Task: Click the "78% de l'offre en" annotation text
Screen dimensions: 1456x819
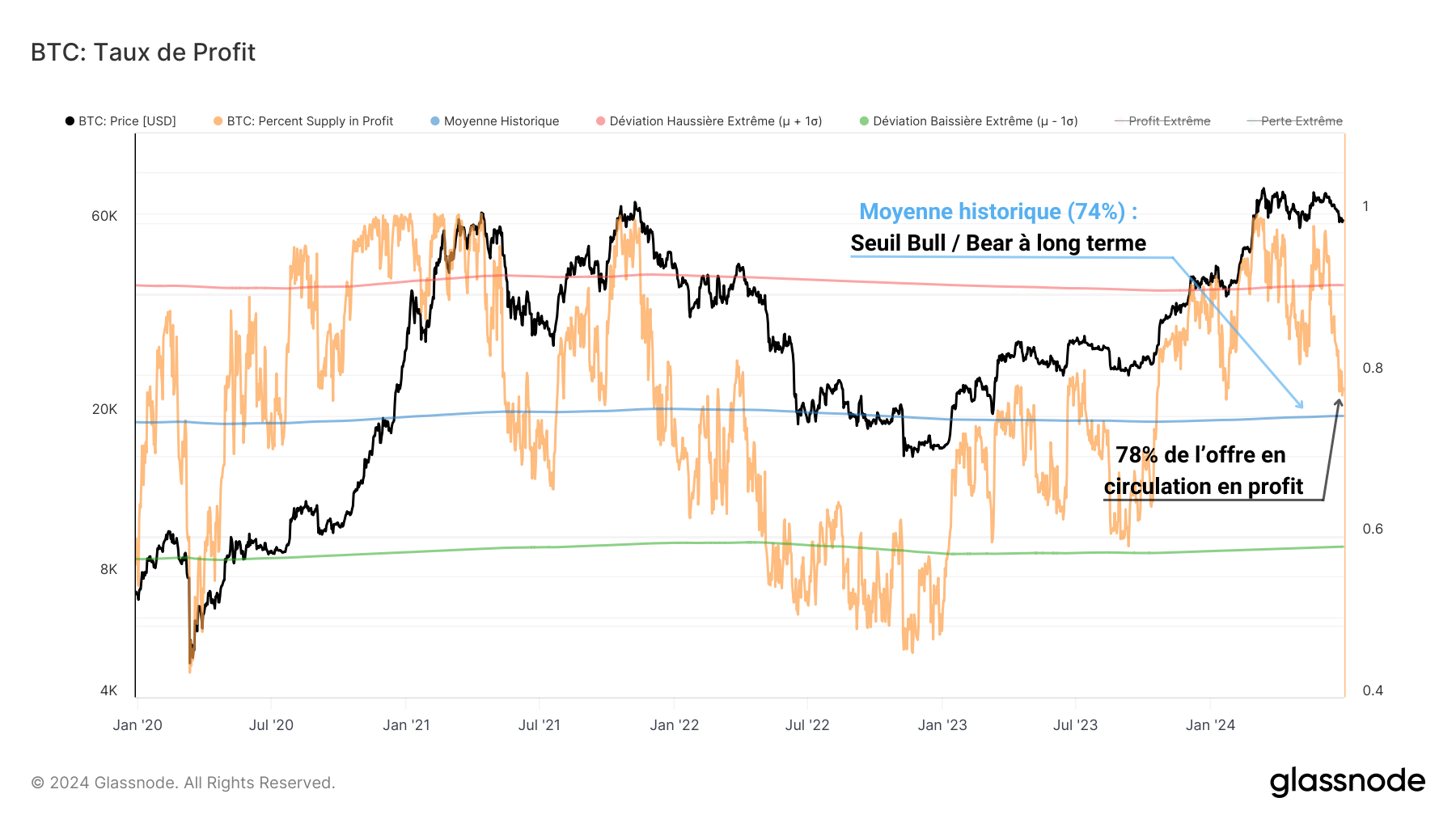Action: click(1200, 455)
